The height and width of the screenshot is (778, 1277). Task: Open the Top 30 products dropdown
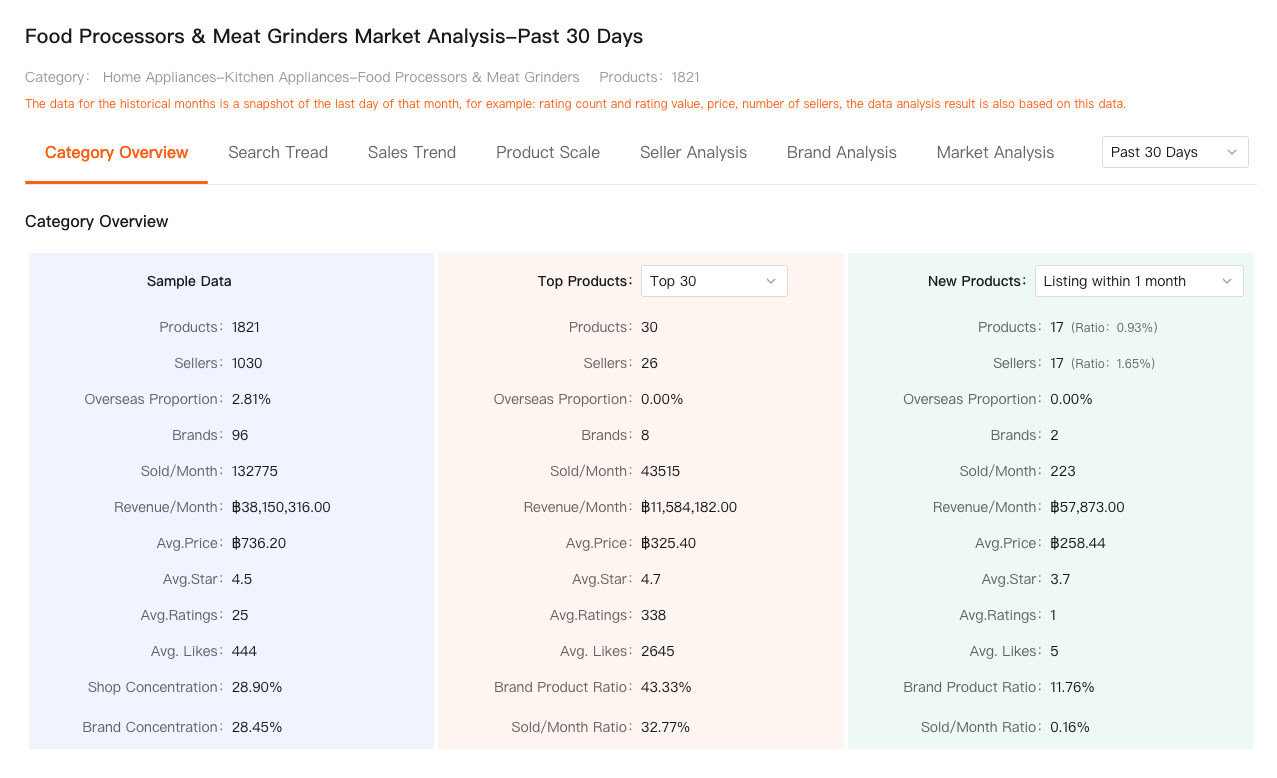click(713, 281)
